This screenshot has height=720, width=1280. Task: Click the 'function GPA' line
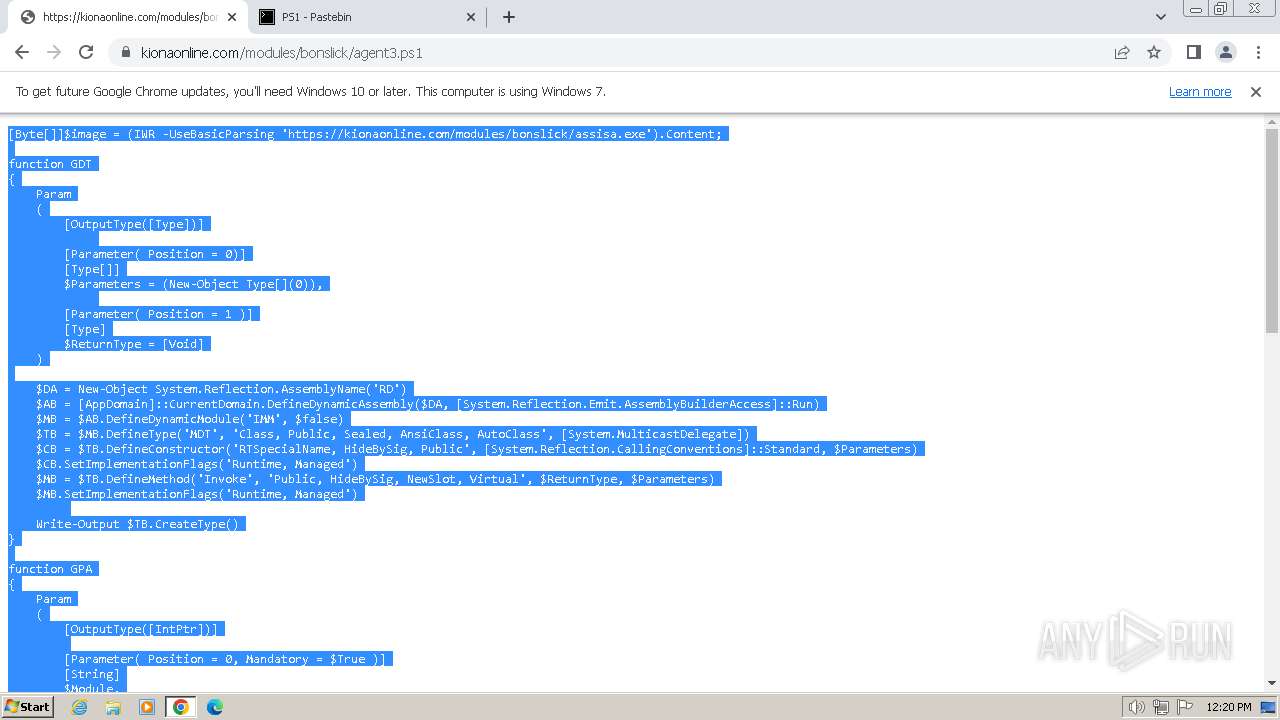pyautogui.click(x=50, y=569)
